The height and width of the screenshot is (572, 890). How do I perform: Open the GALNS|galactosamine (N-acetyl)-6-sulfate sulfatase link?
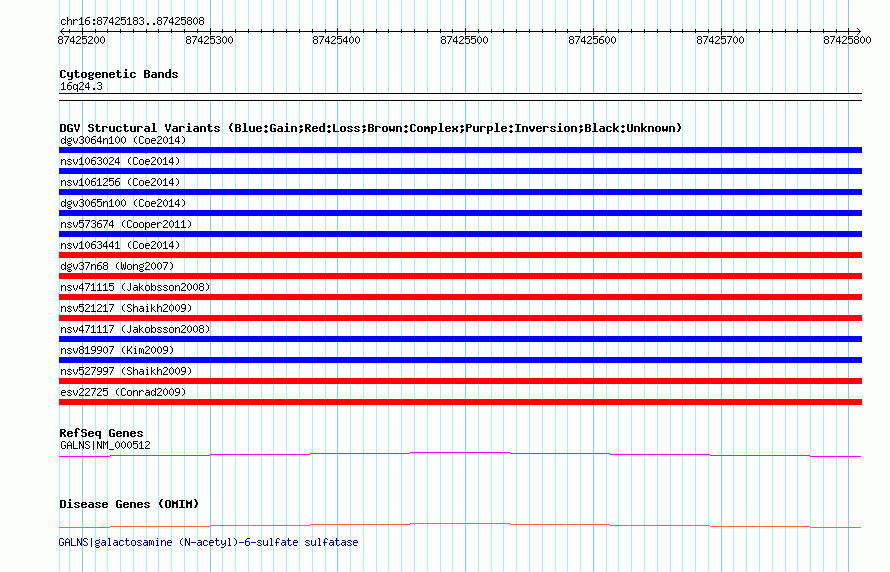208,542
